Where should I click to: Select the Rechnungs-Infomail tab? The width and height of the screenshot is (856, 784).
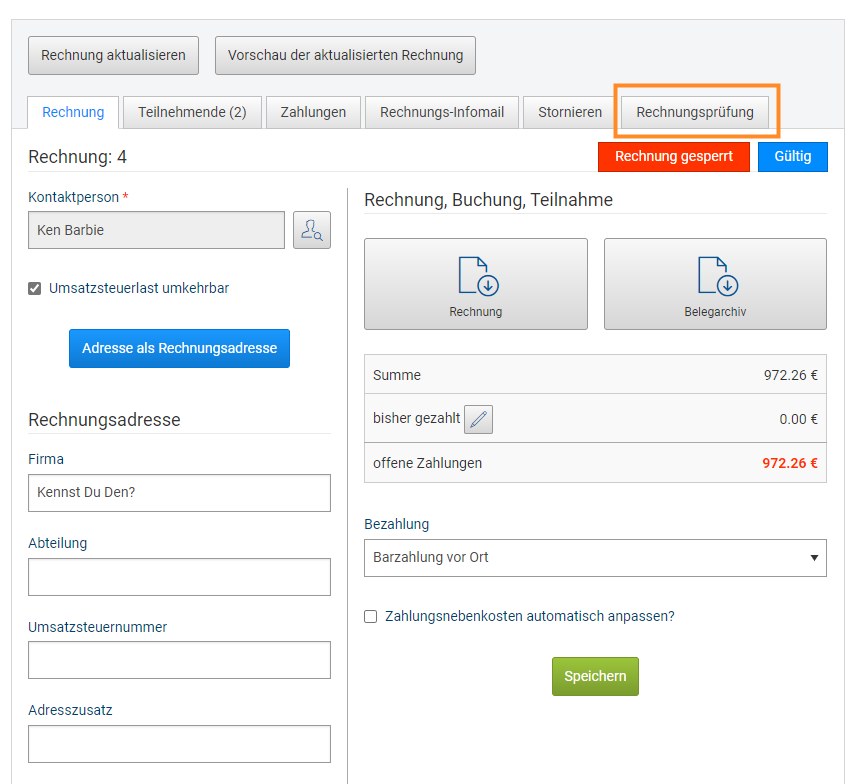click(x=441, y=113)
